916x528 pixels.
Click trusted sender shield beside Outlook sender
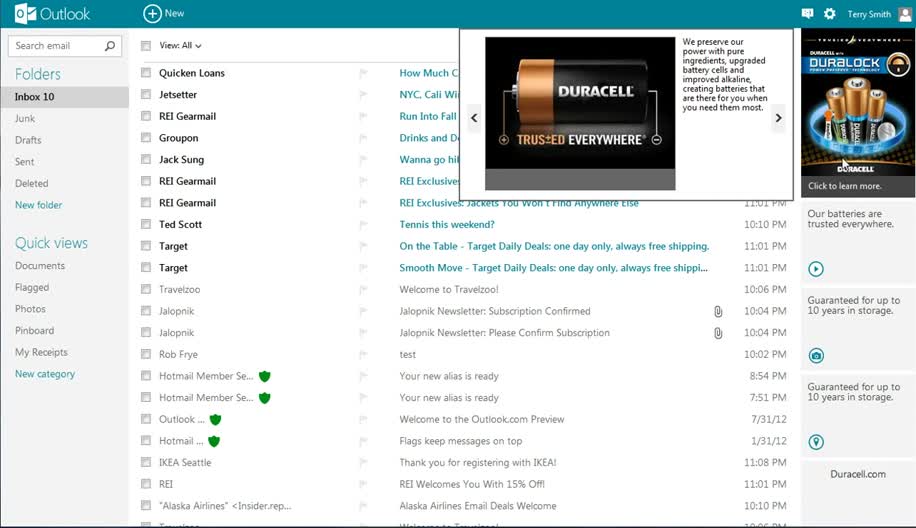(216, 419)
